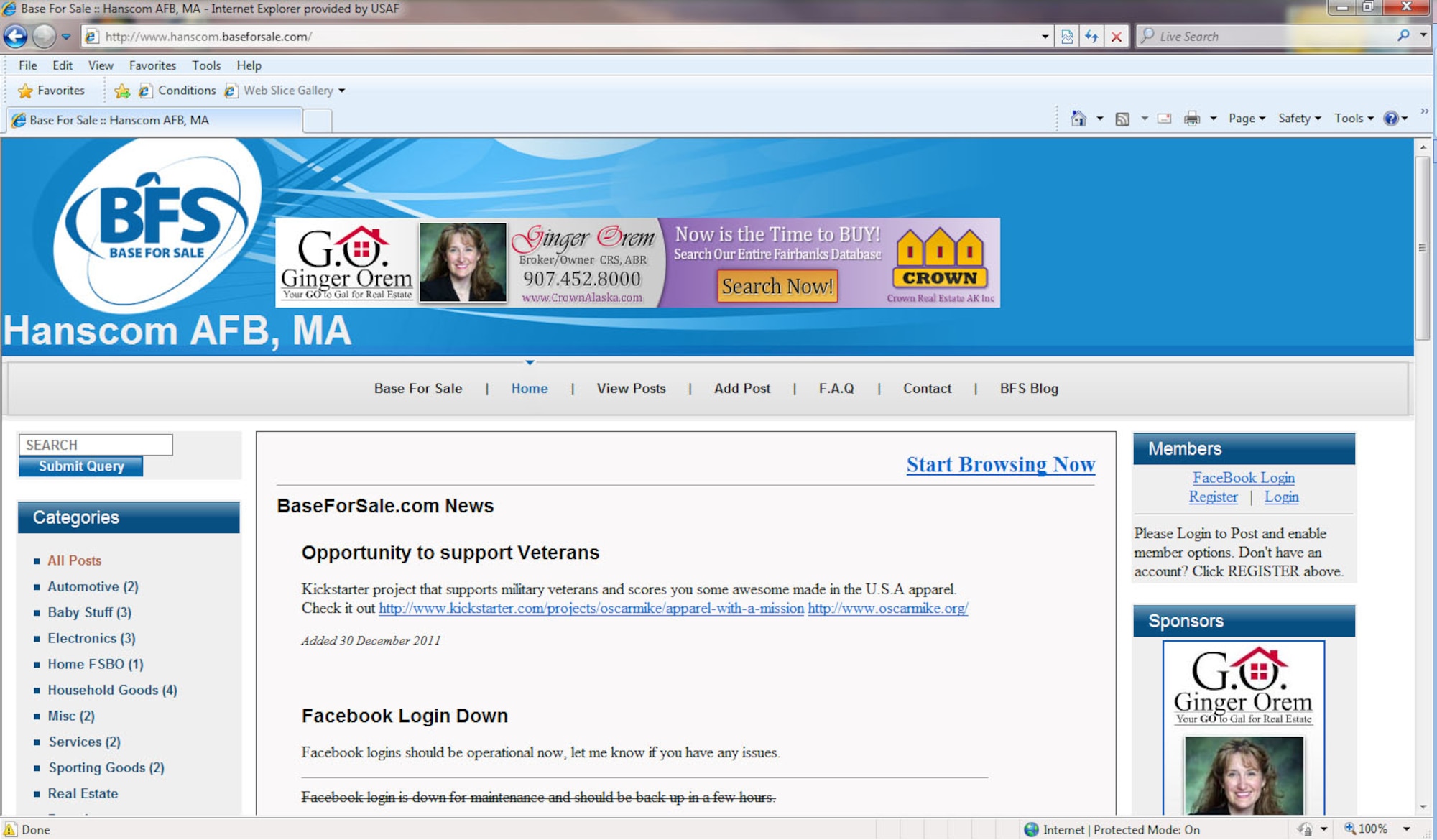Click the Search Now! banner button

(x=777, y=286)
